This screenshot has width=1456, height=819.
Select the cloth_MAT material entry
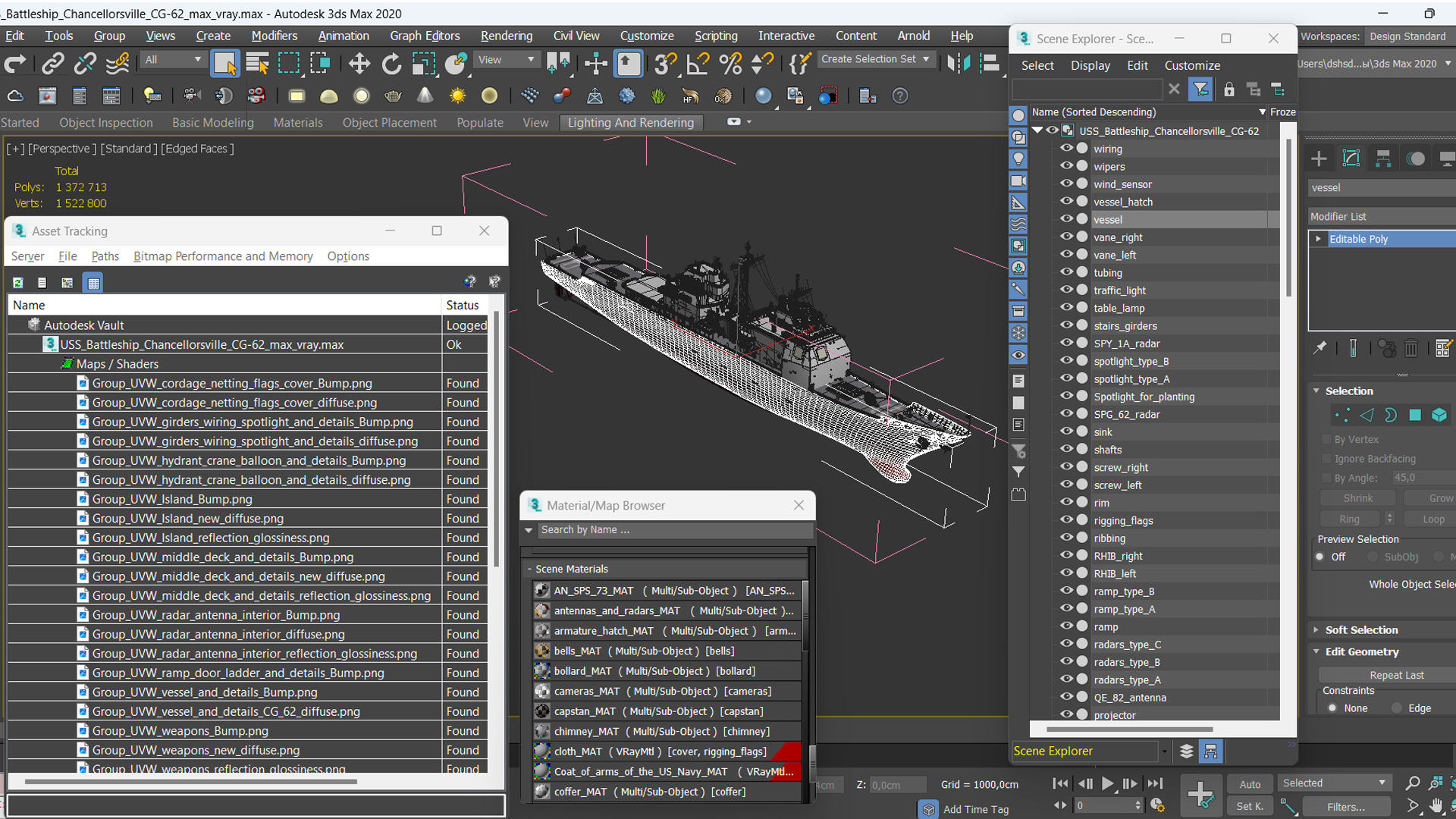coord(667,752)
